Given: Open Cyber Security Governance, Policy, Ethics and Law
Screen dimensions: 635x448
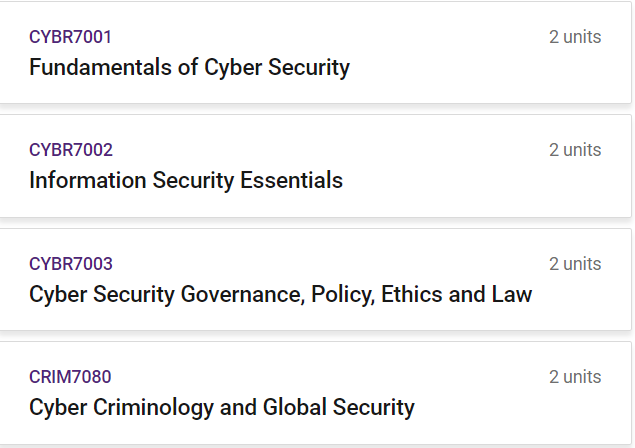Looking at the screenshot, I should pos(280,294).
